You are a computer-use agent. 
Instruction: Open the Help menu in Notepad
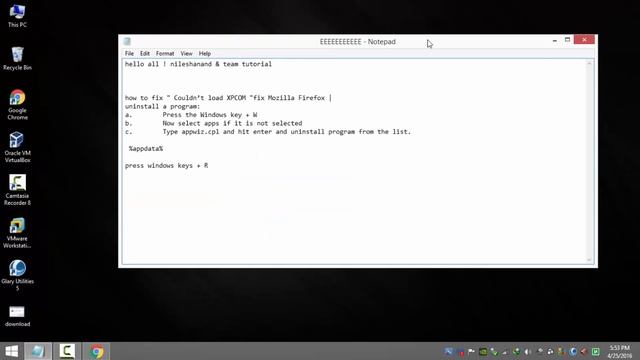(205, 53)
